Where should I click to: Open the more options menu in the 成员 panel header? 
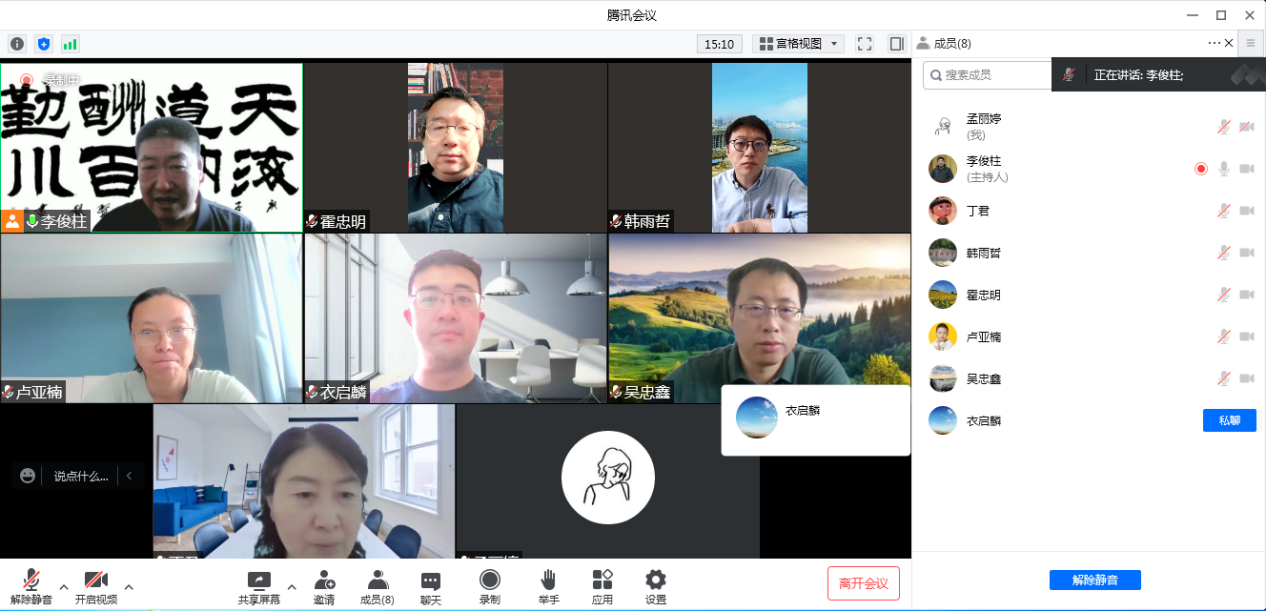(1214, 43)
